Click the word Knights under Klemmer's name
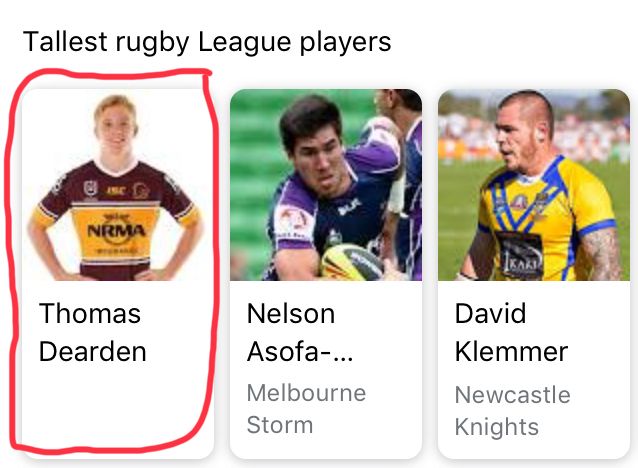 tap(497, 427)
